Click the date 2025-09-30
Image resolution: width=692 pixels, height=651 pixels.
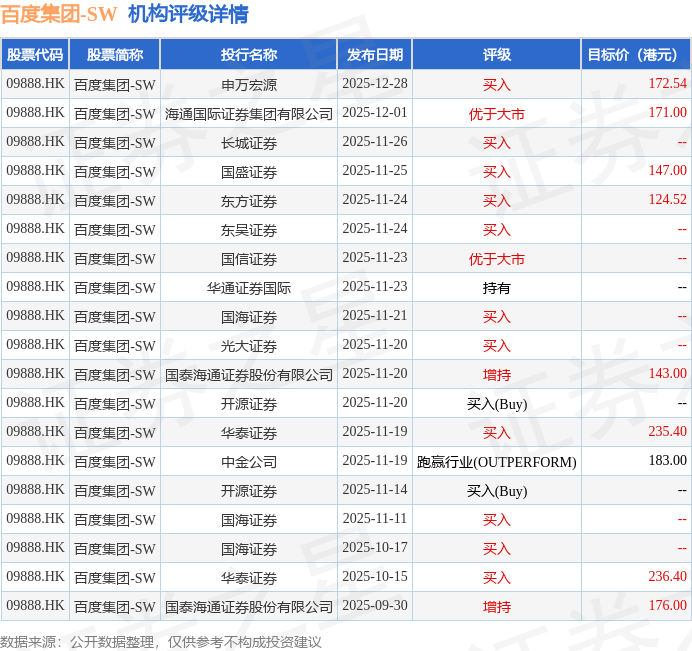click(x=375, y=606)
